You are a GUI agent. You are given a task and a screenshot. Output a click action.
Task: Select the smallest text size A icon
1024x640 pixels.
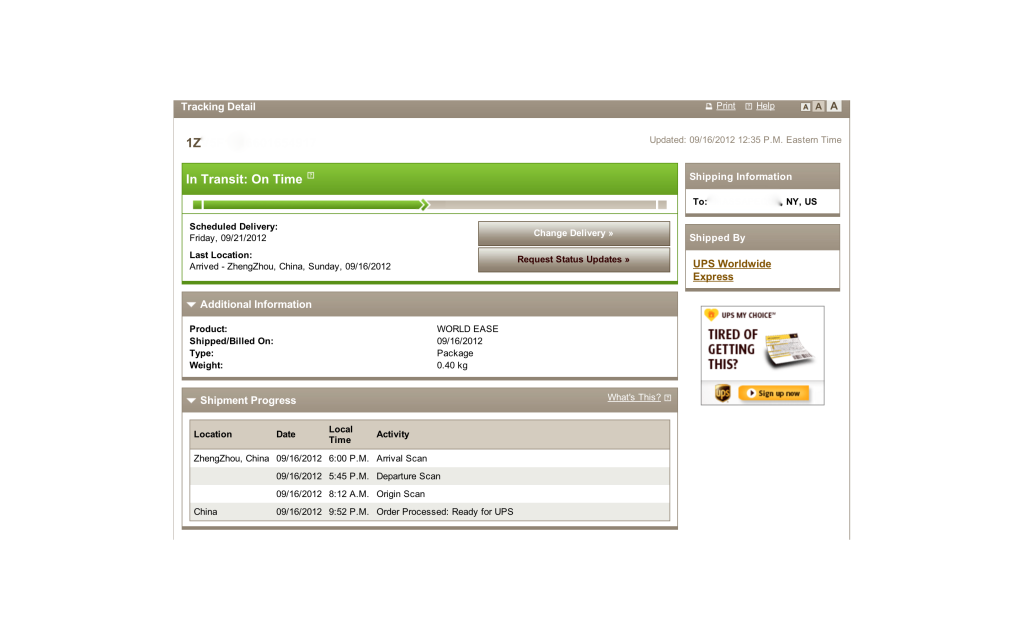[805, 107]
